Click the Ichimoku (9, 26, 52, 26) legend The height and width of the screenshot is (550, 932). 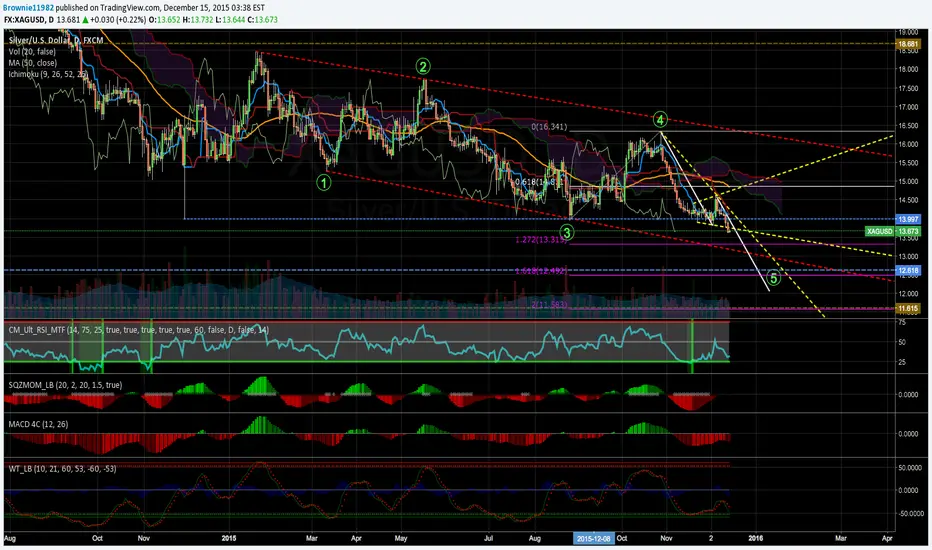(x=48, y=74)
